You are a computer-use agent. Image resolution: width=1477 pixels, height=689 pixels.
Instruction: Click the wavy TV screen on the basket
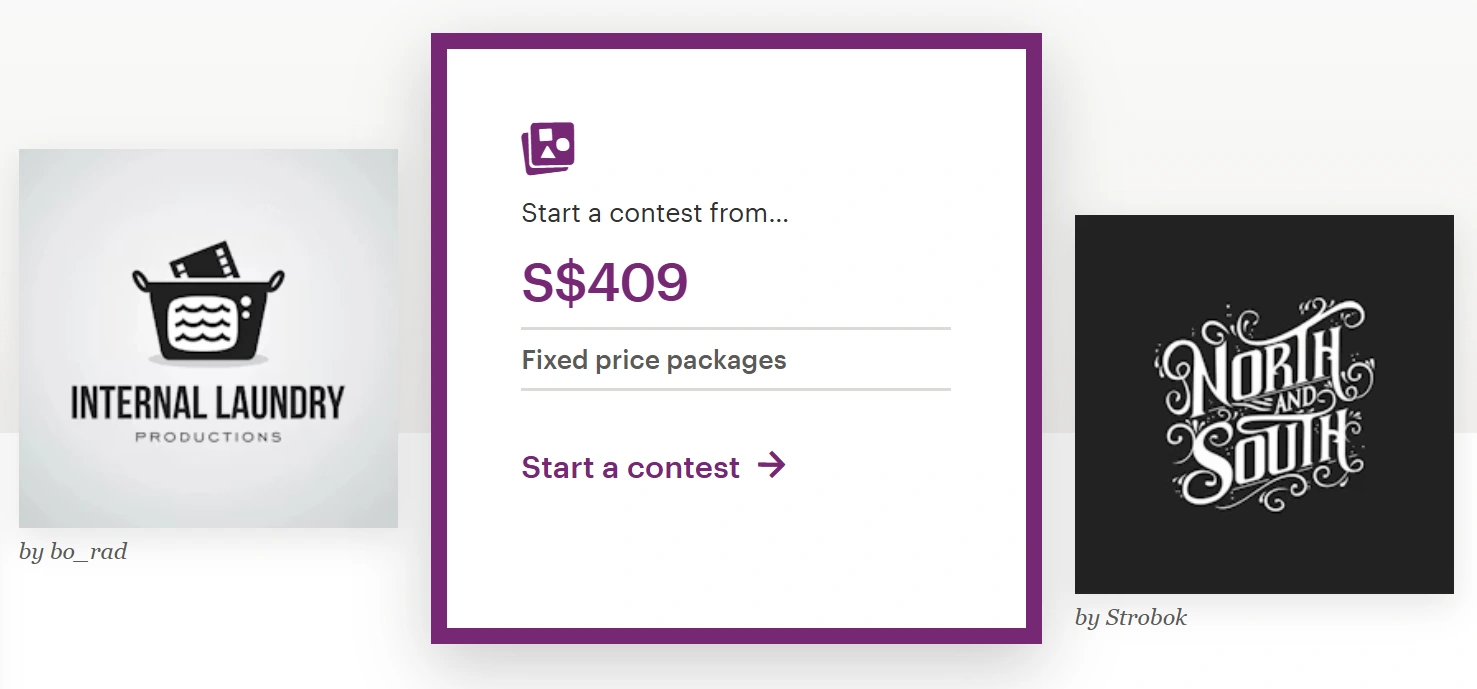pos(208,322)
